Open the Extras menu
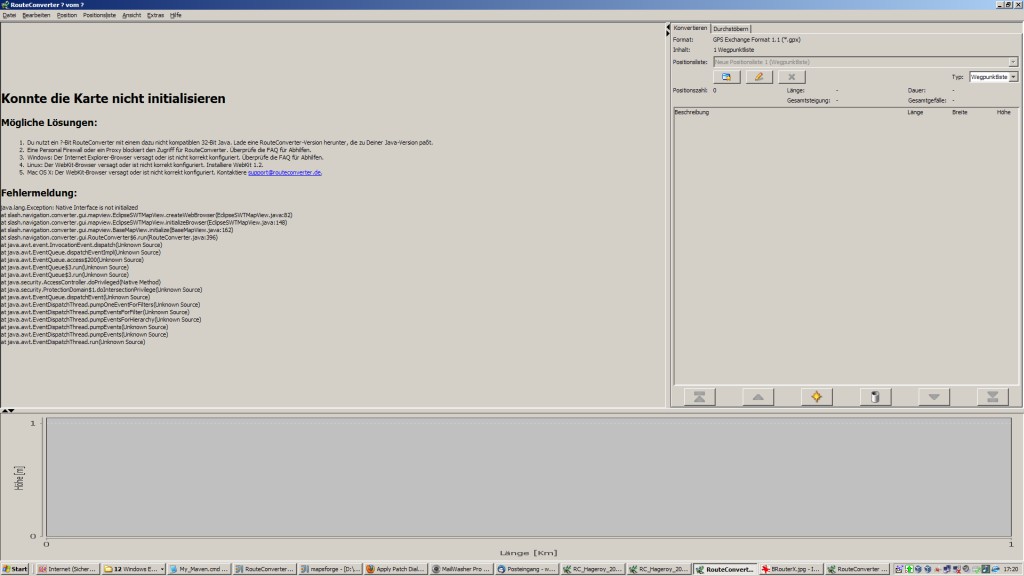 point(155,16)
